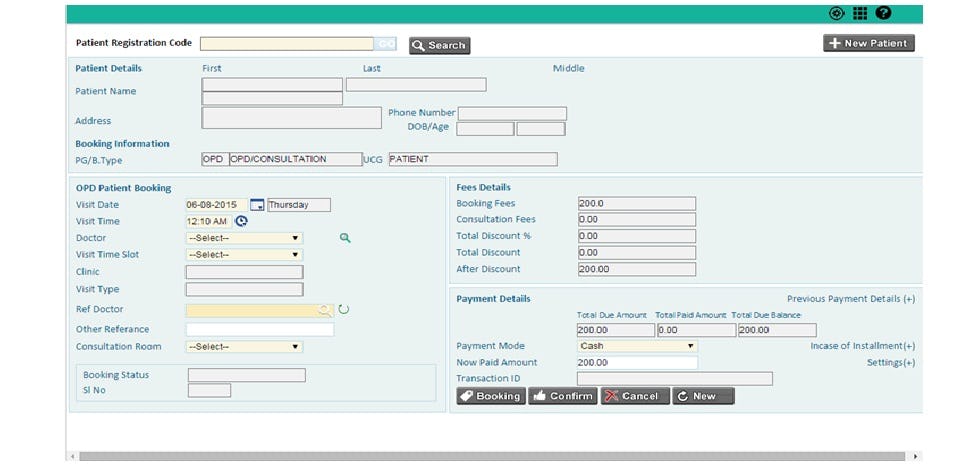970x464 pixels.
Task: Click the OPD/CONSULTATIION field
Action: tap(296, 159)
